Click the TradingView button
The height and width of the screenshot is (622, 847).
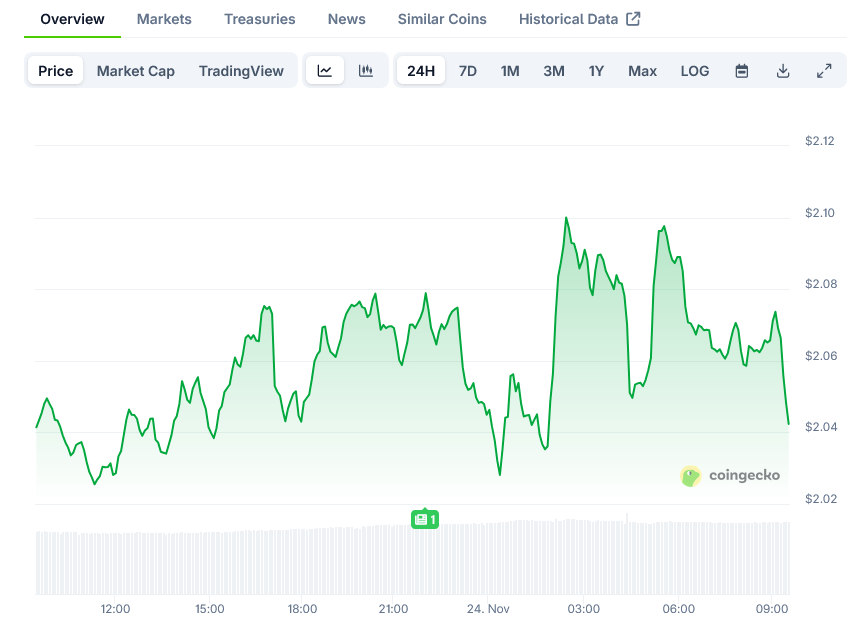[241, 71]
